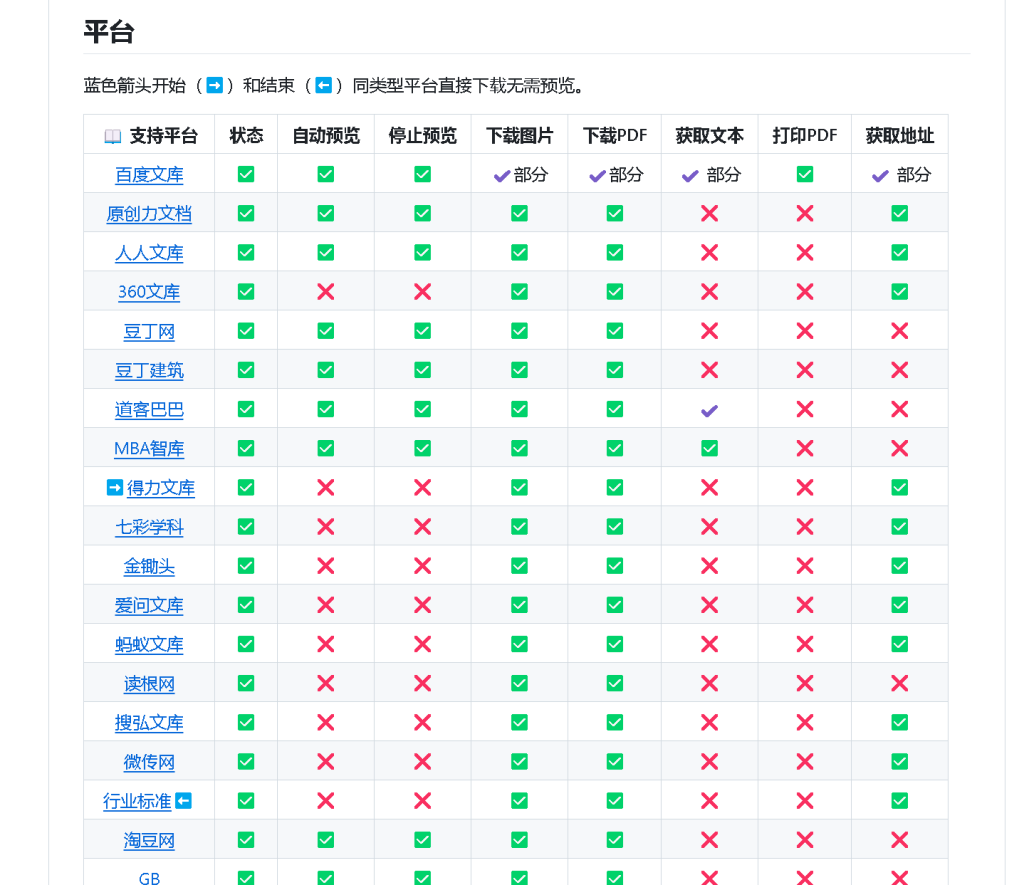
Task: Click the red cross in 金锄头 停止预览 cell
Action: [x=423, y=566]
